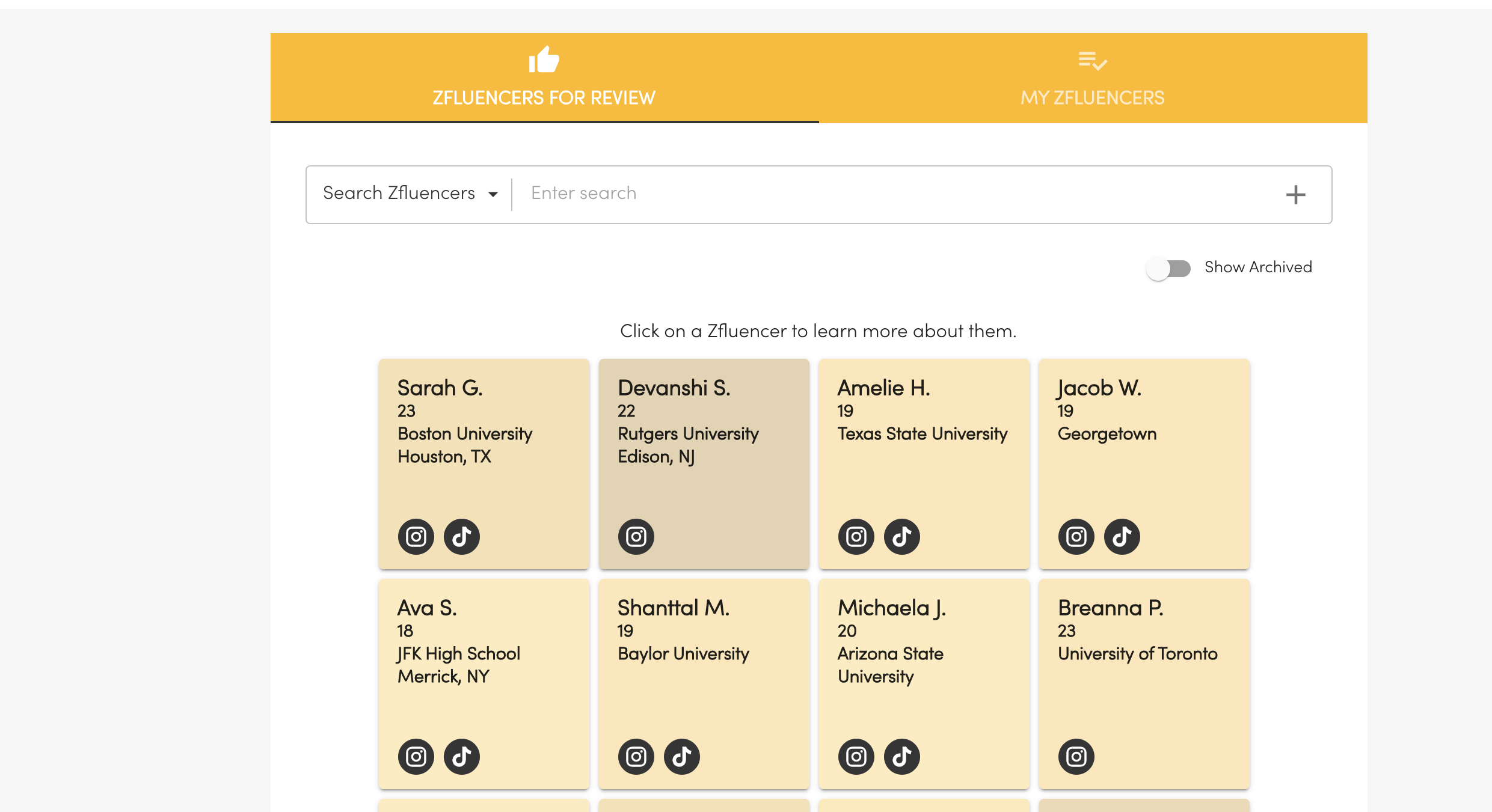Open Shanttal M.'s Instagram icon
The width and height of the screenshot is (1492, 812).
tap(636, 756)
